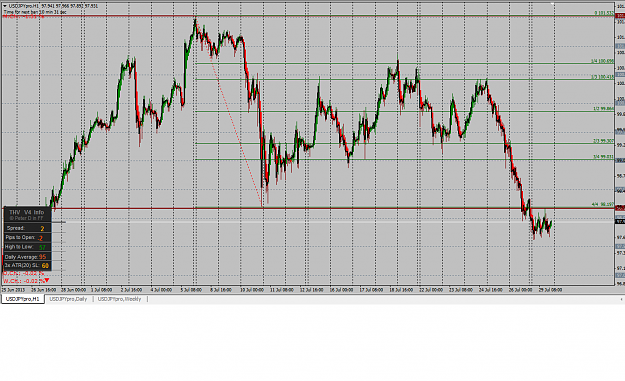The width and height of the screenshot is (625, 381).
Task: Click the 3x ATR(20) SL row
Action: (x=27, y=265)
